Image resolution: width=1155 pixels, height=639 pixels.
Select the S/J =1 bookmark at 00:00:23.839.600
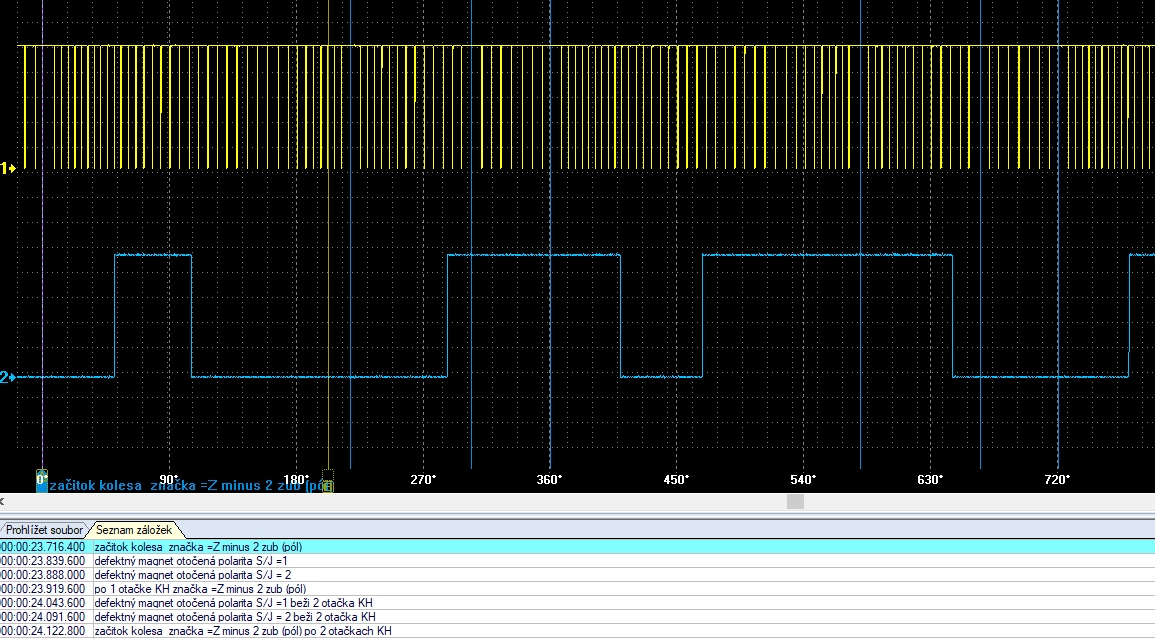(578, 561)
